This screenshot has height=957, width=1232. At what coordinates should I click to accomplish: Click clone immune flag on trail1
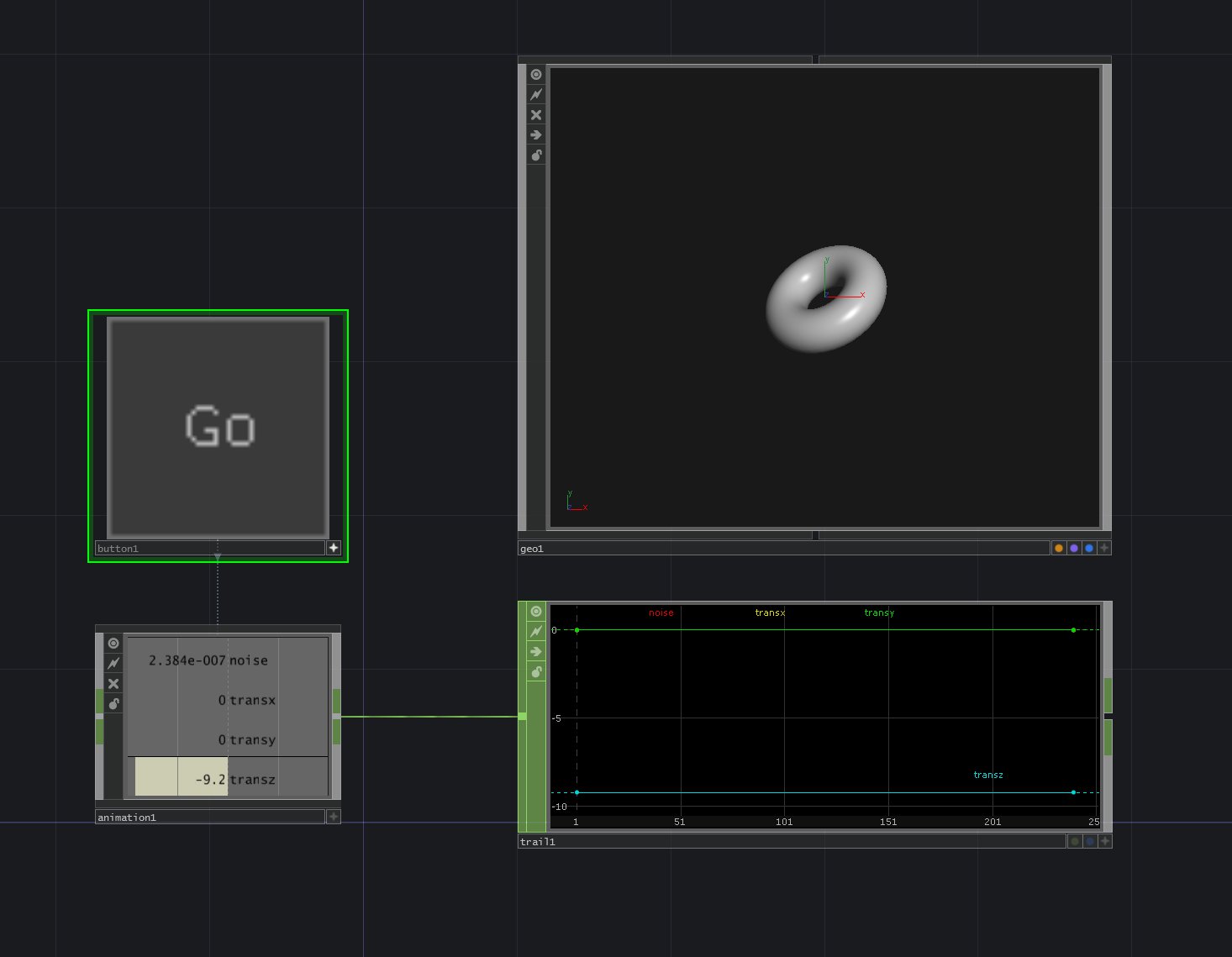click(536, 632)
